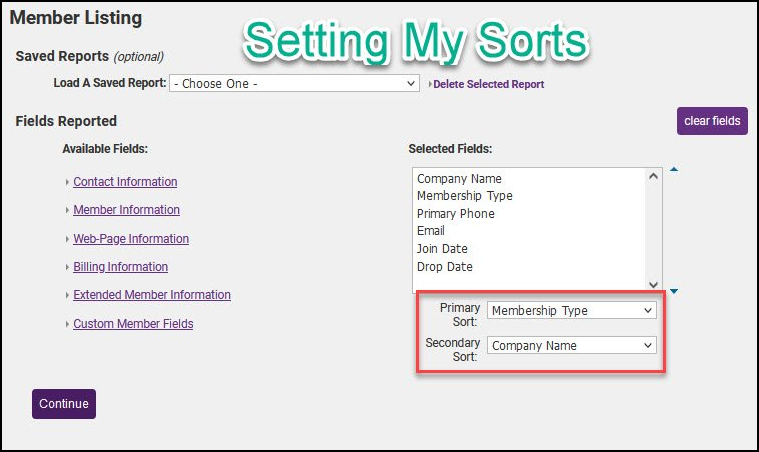
Task: Click Delete Selected Report link
Action: (489, 85)
